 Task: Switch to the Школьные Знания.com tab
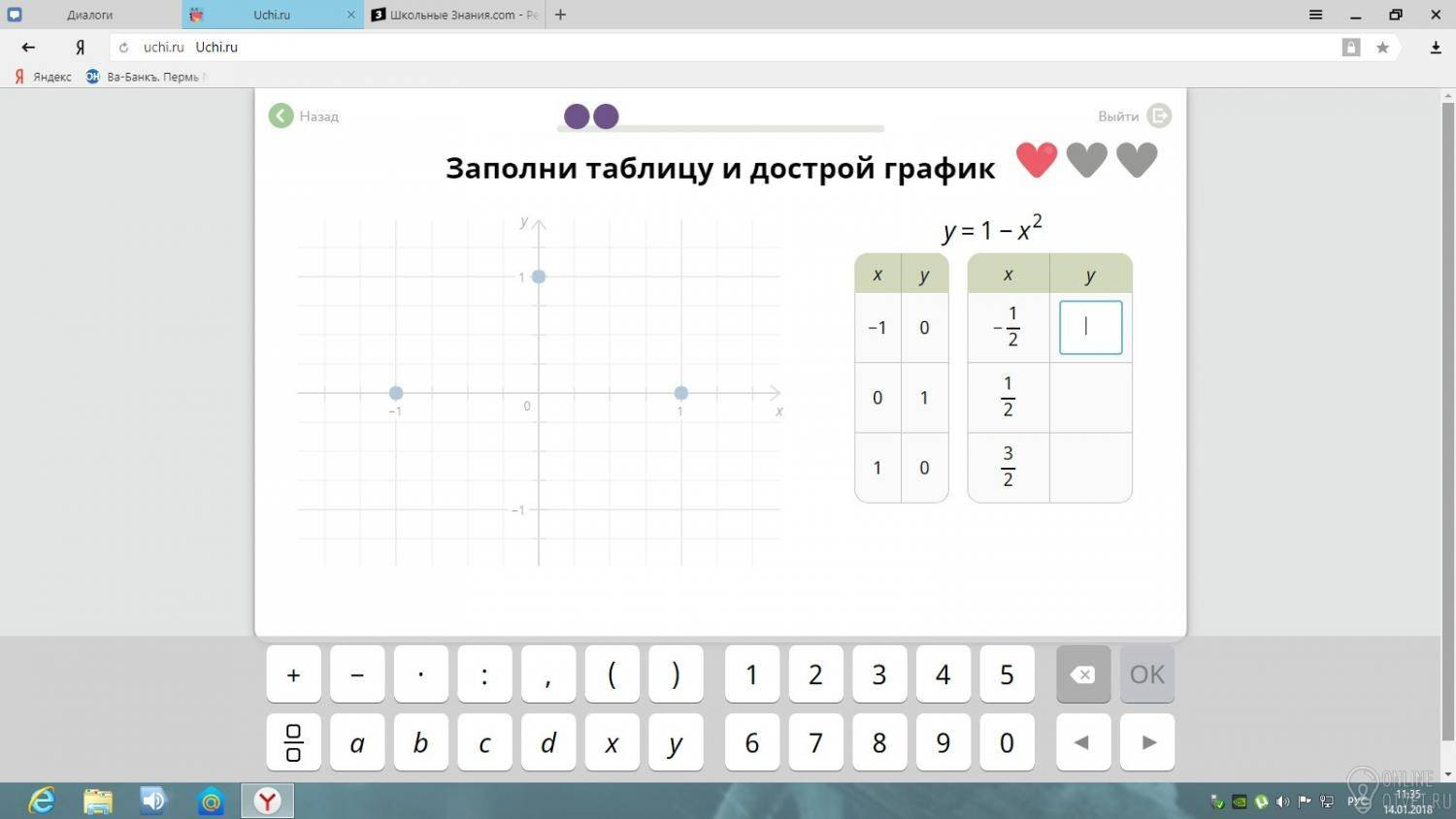(454, 15)
